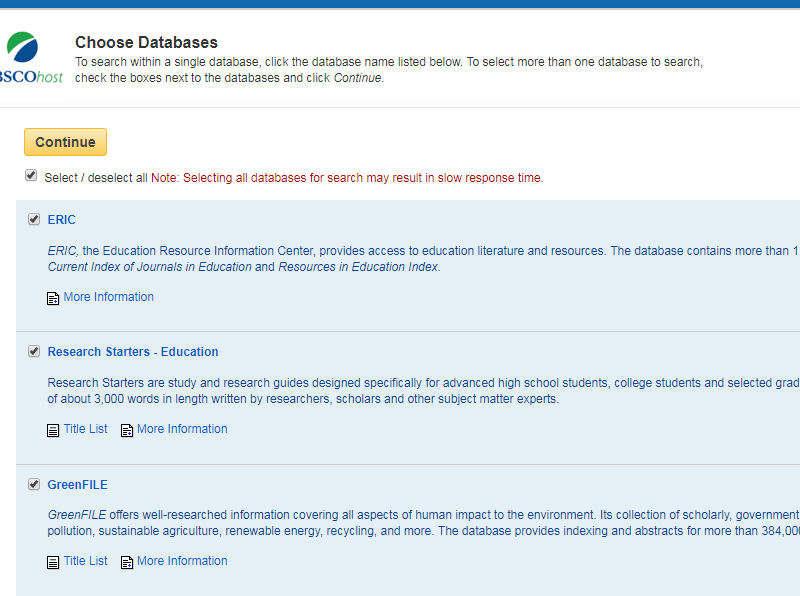
Task: Uncheck the Research Starters - Education checkbox
Action: (x=34, y=351)
